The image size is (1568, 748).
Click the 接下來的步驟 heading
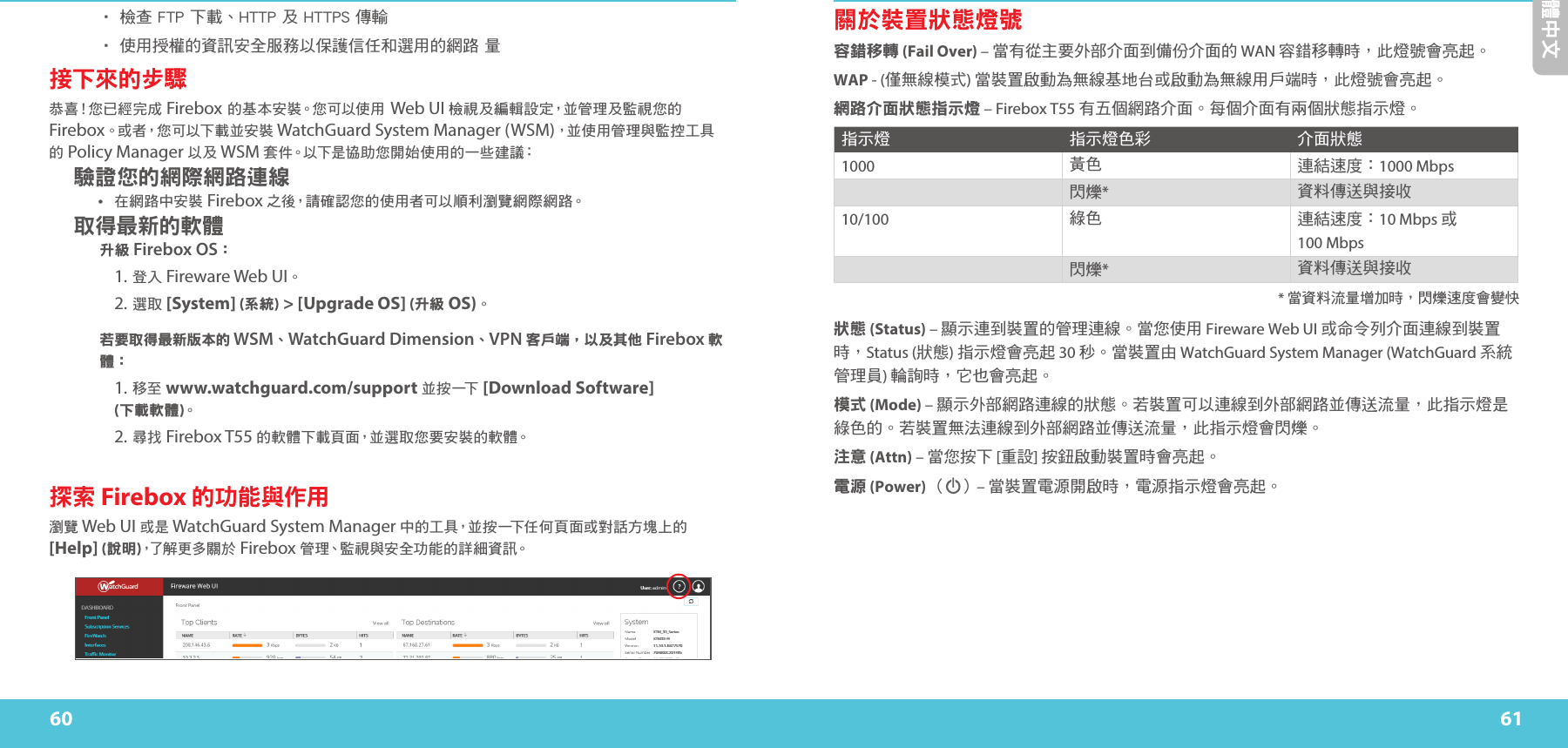(x=118, y=79)
